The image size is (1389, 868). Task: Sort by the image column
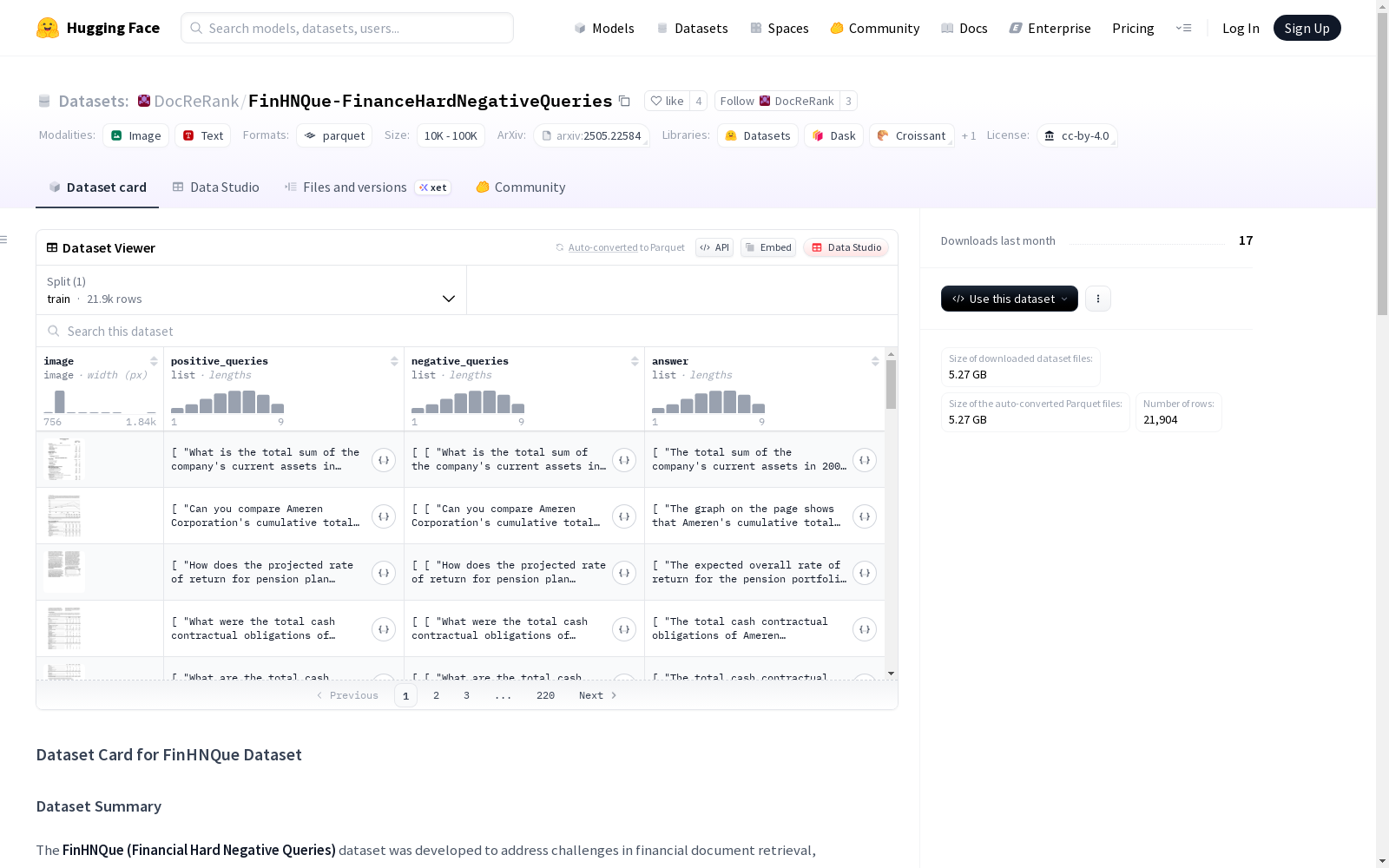(x=154, y=361)
